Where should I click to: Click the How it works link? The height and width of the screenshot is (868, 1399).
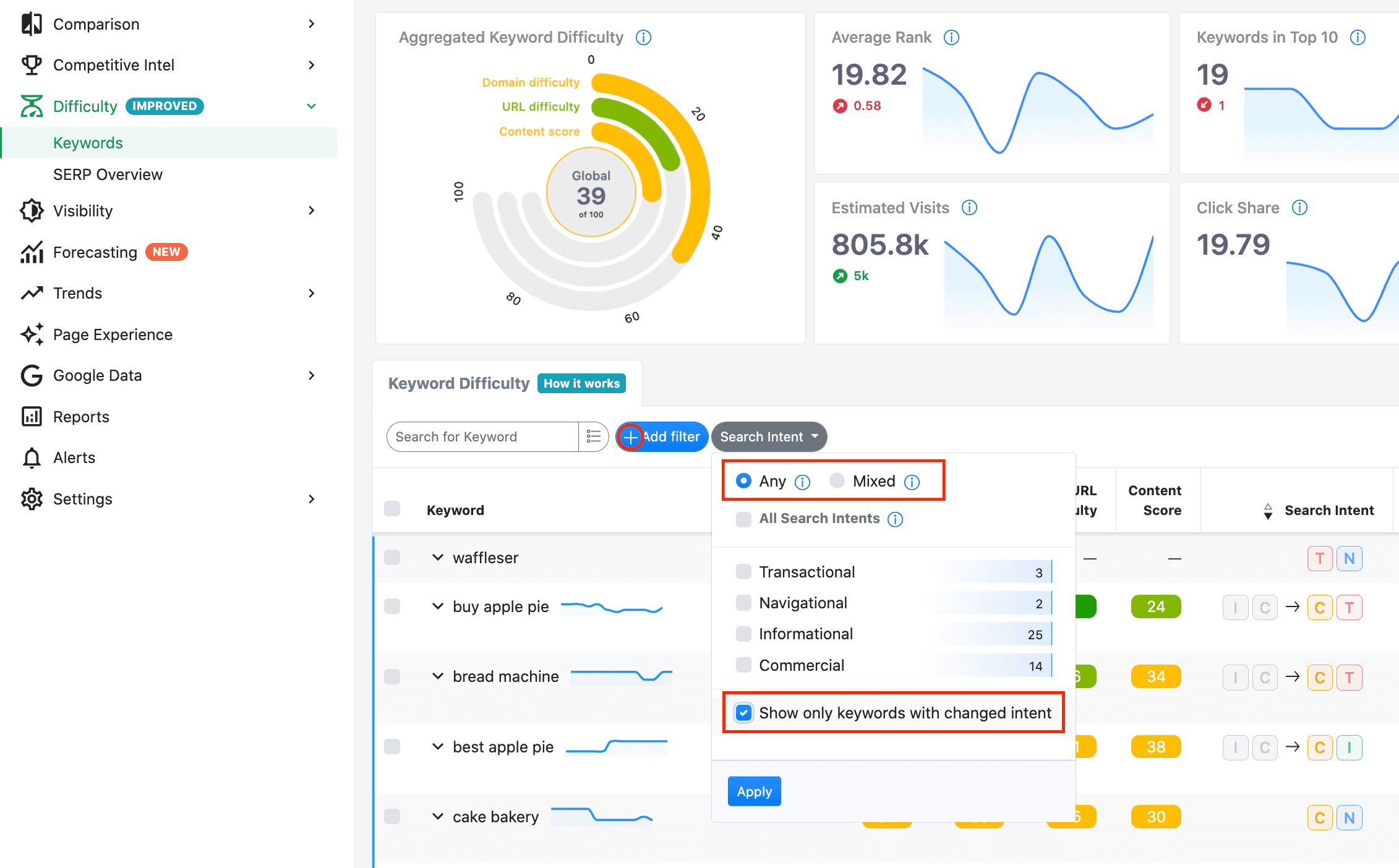pyautogui.click(x=581, y=383)
